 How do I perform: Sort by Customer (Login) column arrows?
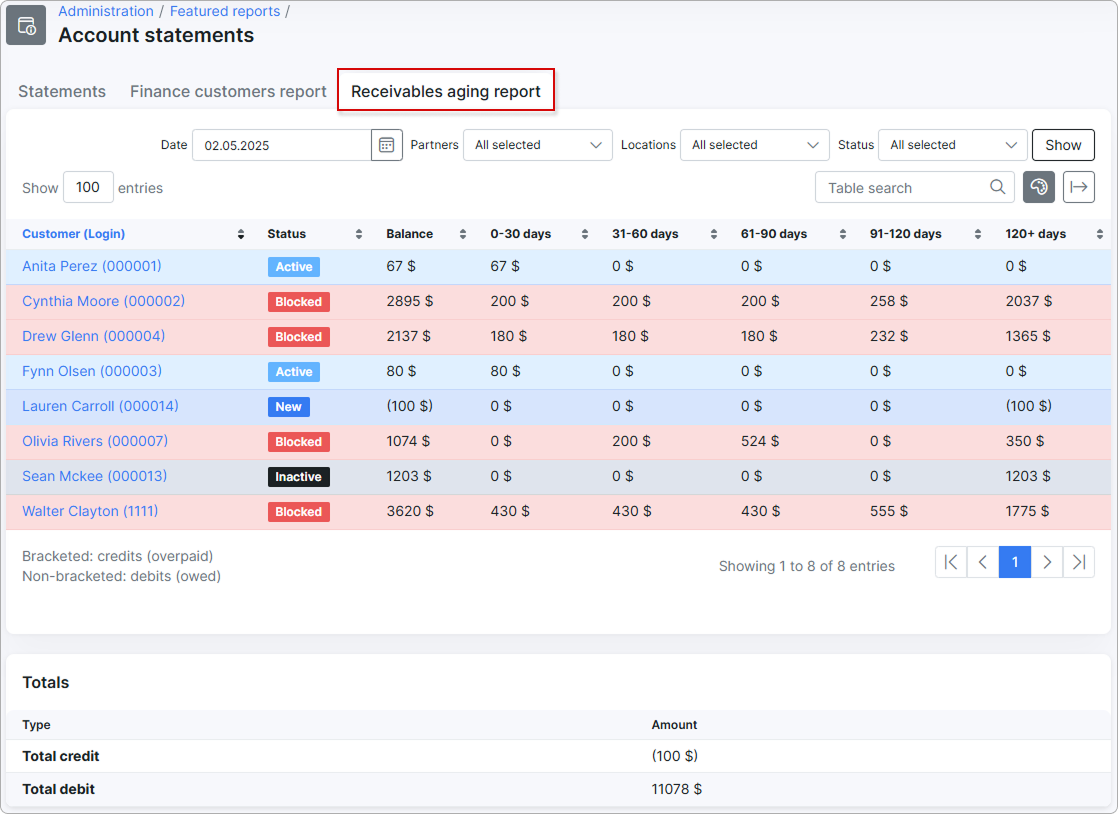coord(241,235)
